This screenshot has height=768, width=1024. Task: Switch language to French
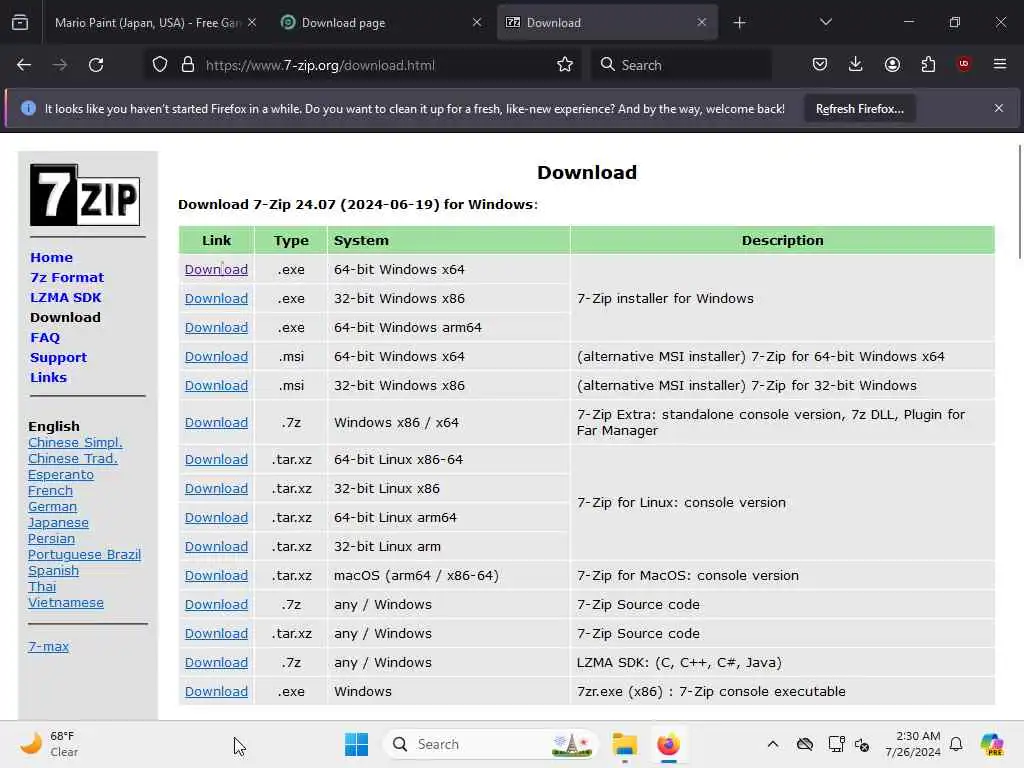50,490
